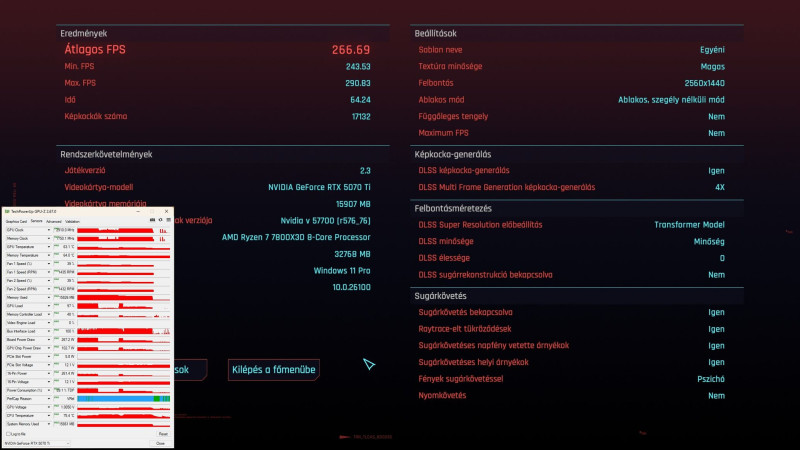The image size is (800, 450).
Task: Open the GPU-Z hamburger menu icon
Action: tap(168, 220)
